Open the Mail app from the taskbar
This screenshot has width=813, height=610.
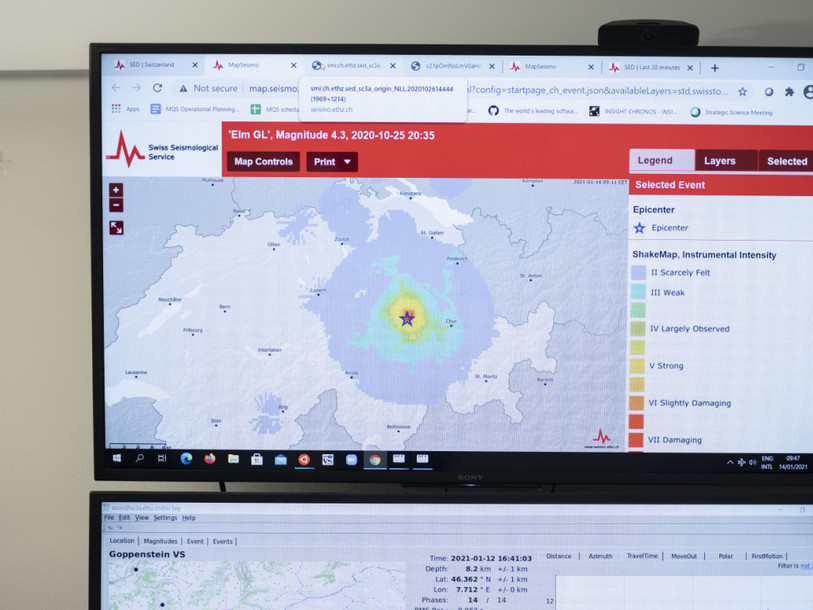pyautogui.click(x=281, y=460)
